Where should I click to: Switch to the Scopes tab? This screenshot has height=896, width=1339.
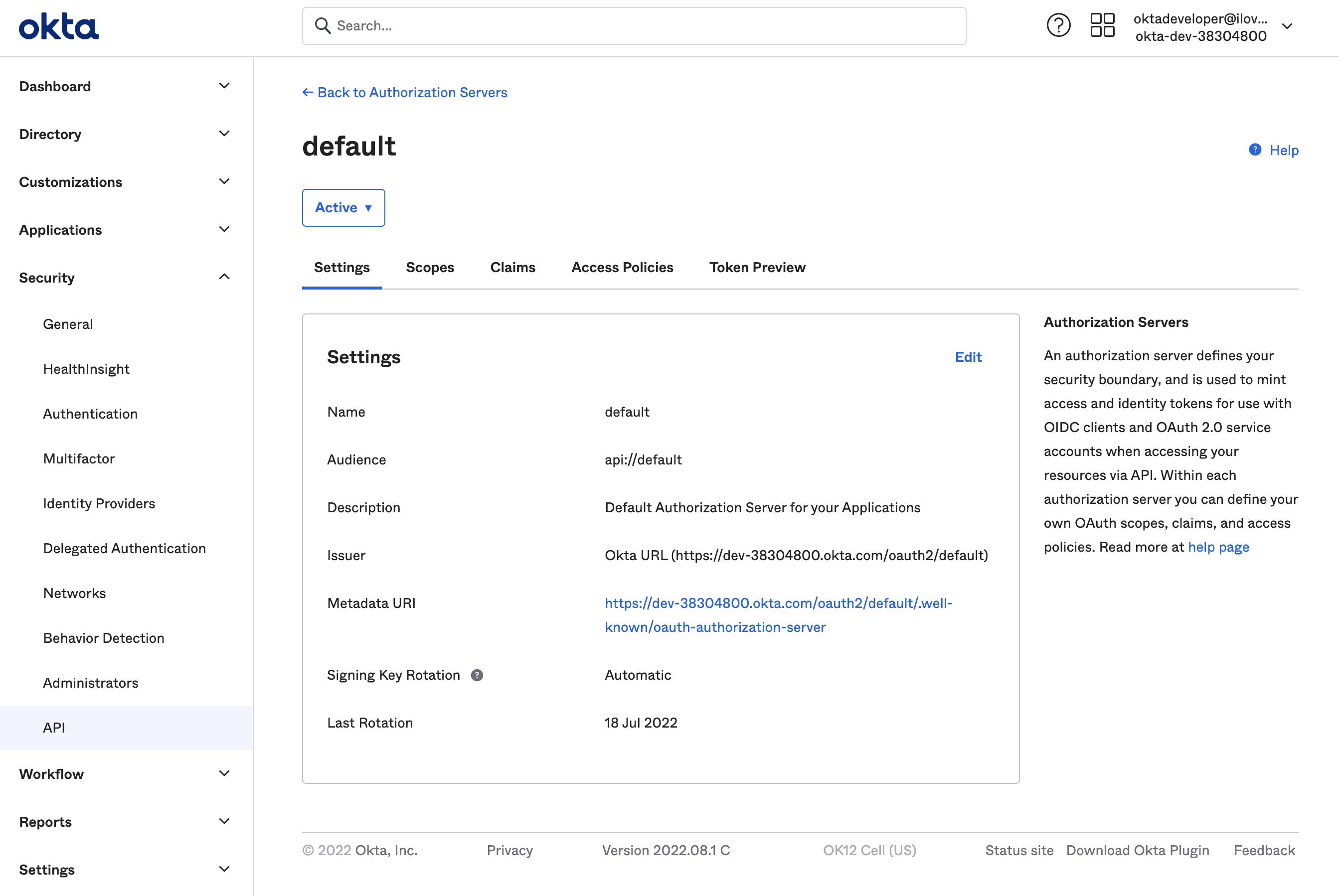tap(430, 267)
